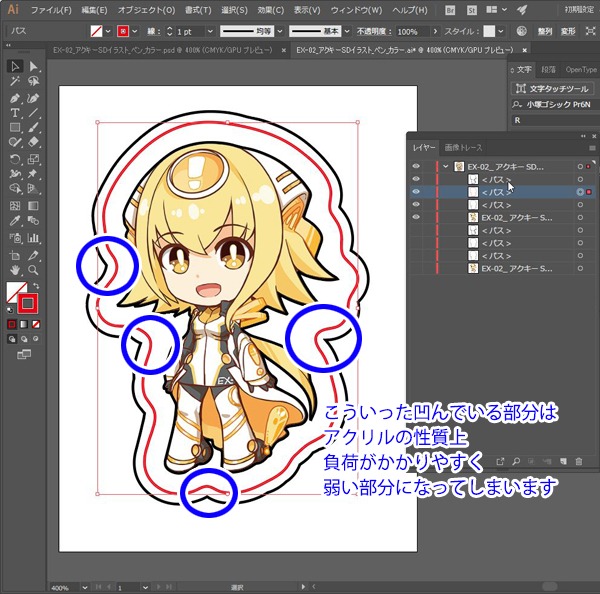Select the Column Graph tool

[x=33, y=238]
